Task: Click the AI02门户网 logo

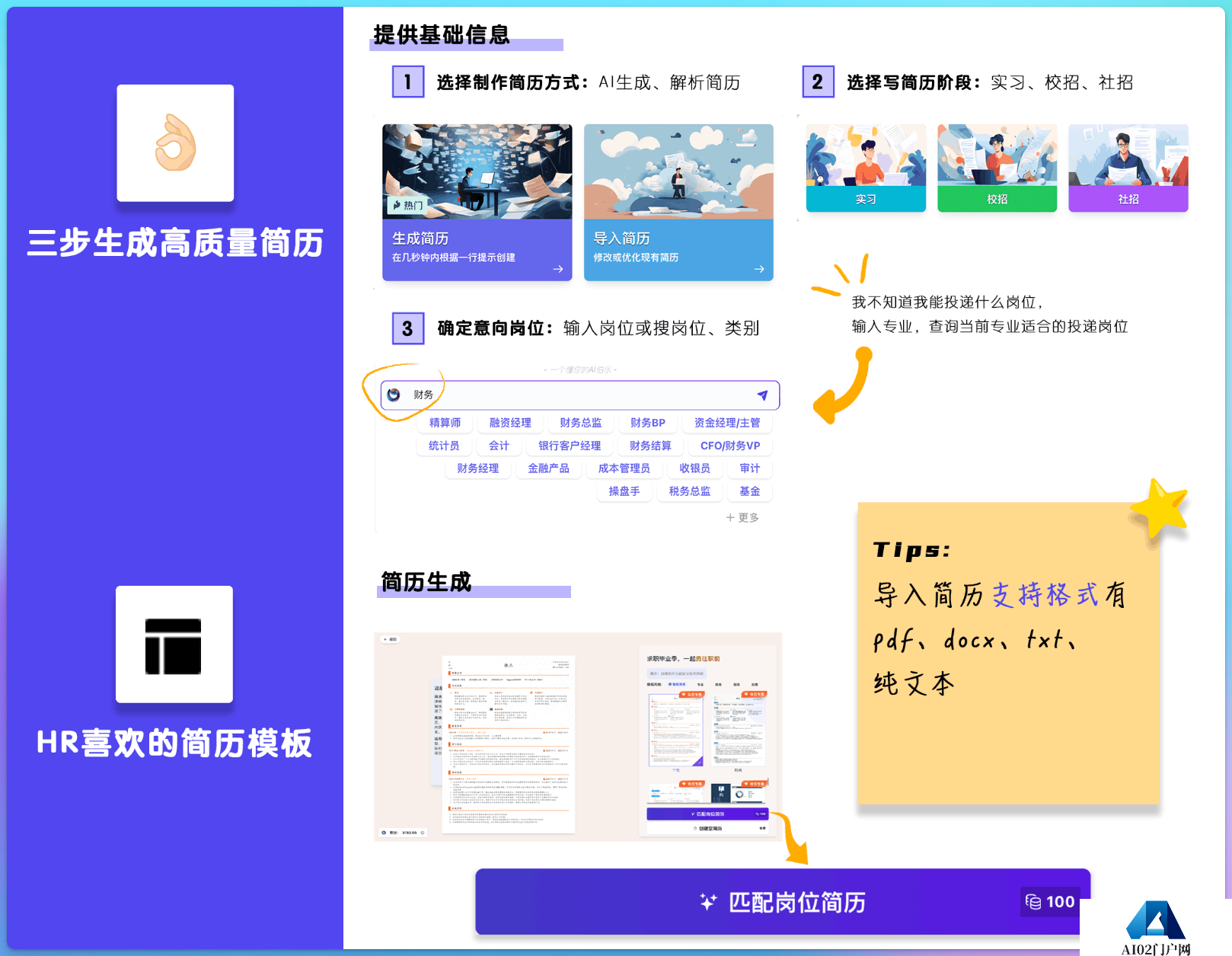Action: point(1155,928)
